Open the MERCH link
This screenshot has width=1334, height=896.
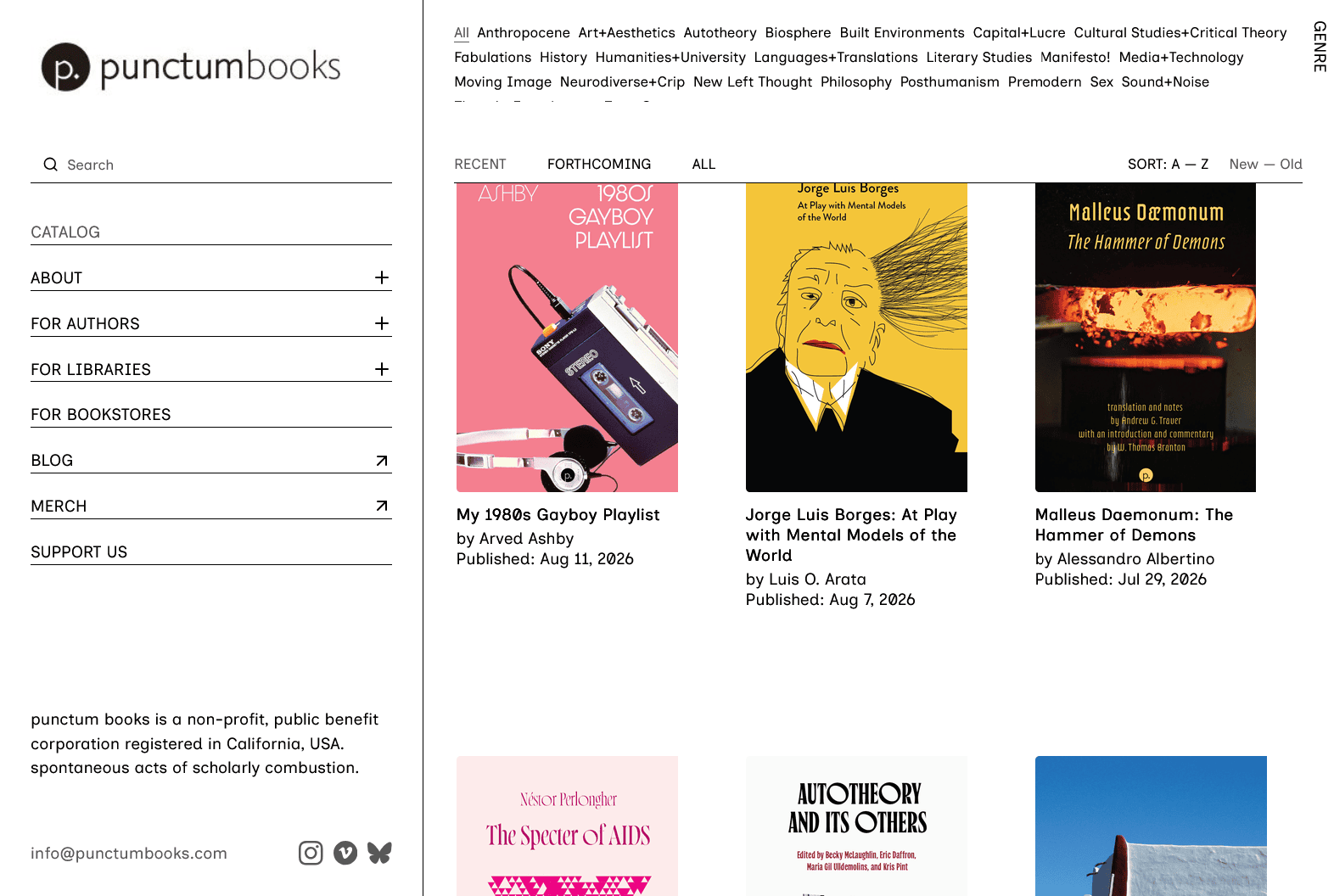point(59,507)
